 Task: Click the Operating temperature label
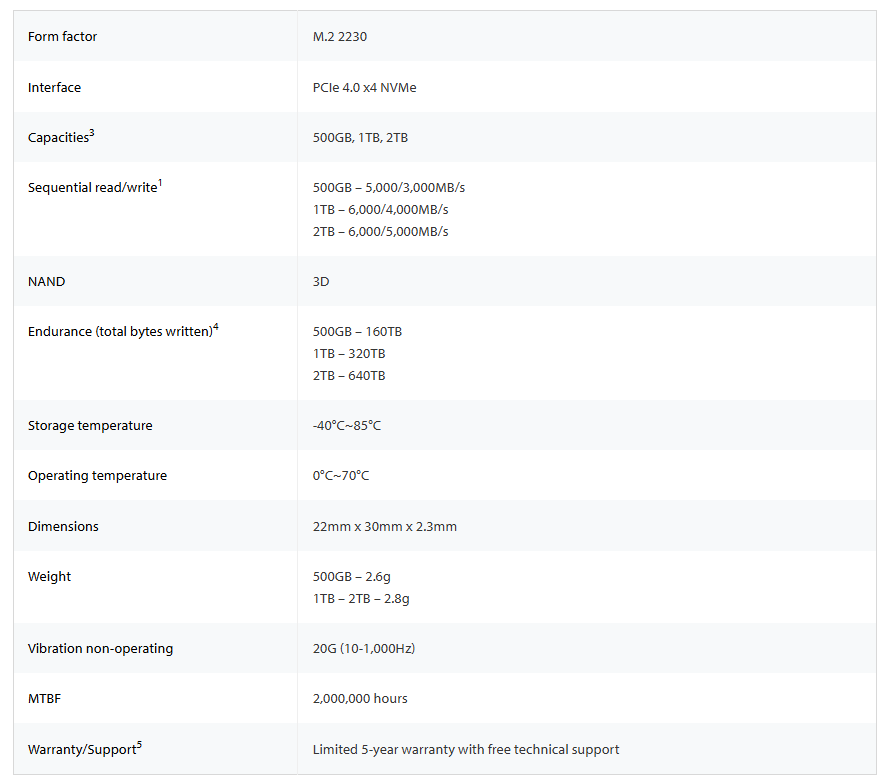(x=97, y=475)
